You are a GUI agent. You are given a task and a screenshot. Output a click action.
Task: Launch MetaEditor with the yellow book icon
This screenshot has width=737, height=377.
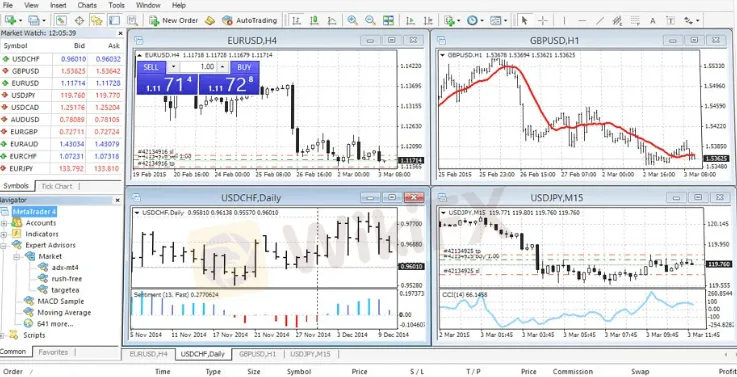pos(210,20)
